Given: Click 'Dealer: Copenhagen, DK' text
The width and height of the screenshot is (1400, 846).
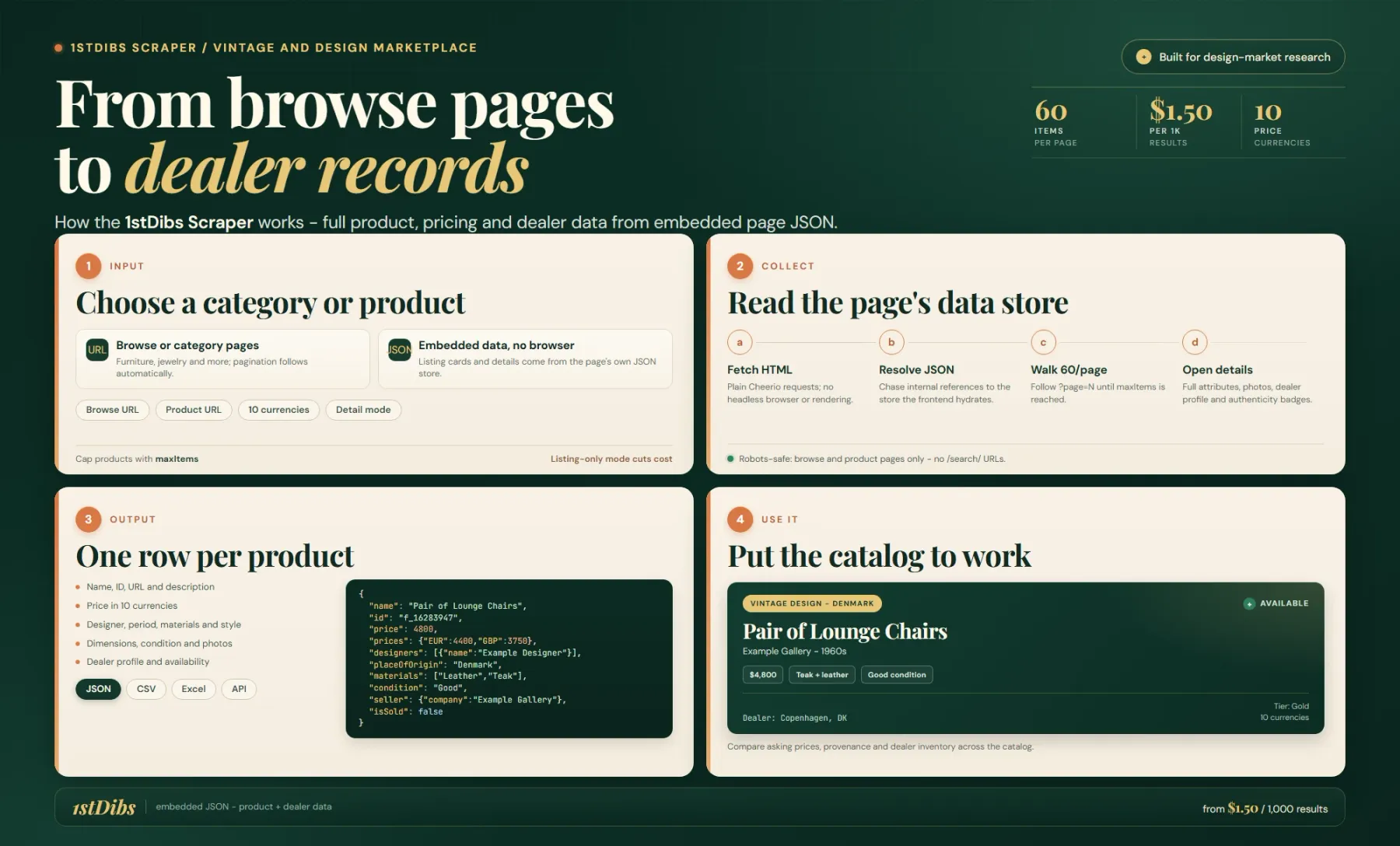Looking at the screenshot, I should [x=795, y=718].
